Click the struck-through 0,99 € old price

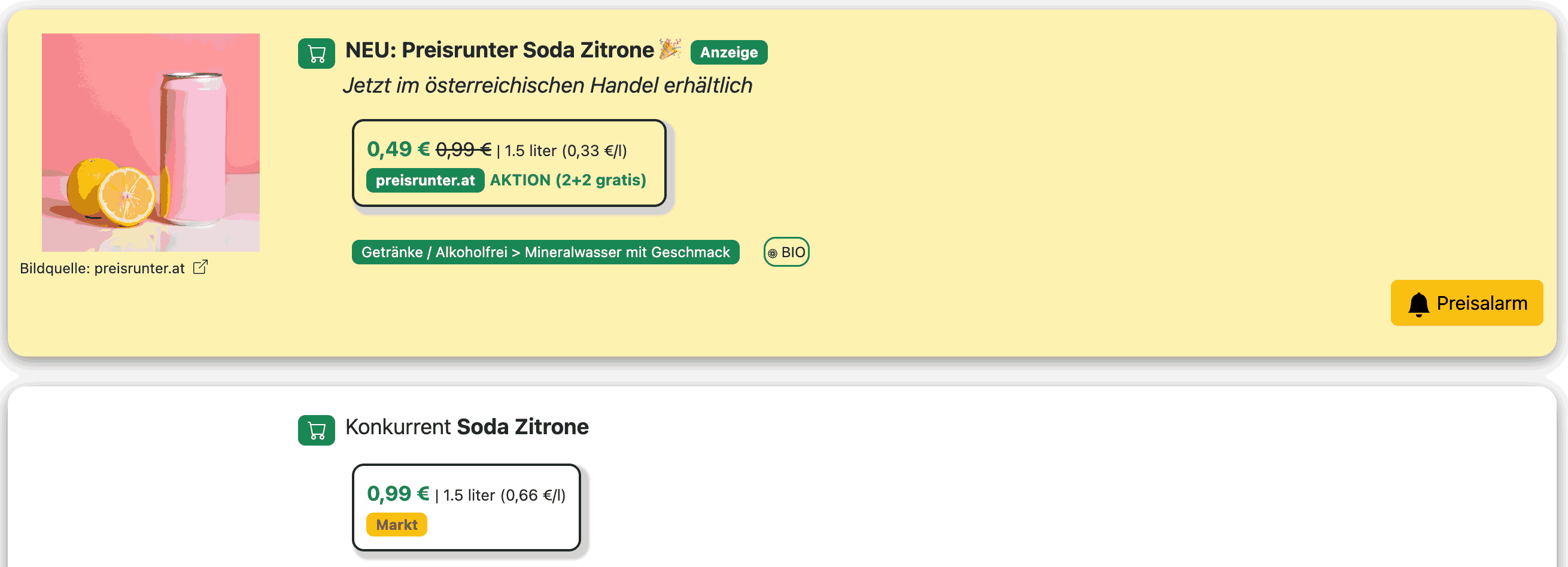pos(464,149)
